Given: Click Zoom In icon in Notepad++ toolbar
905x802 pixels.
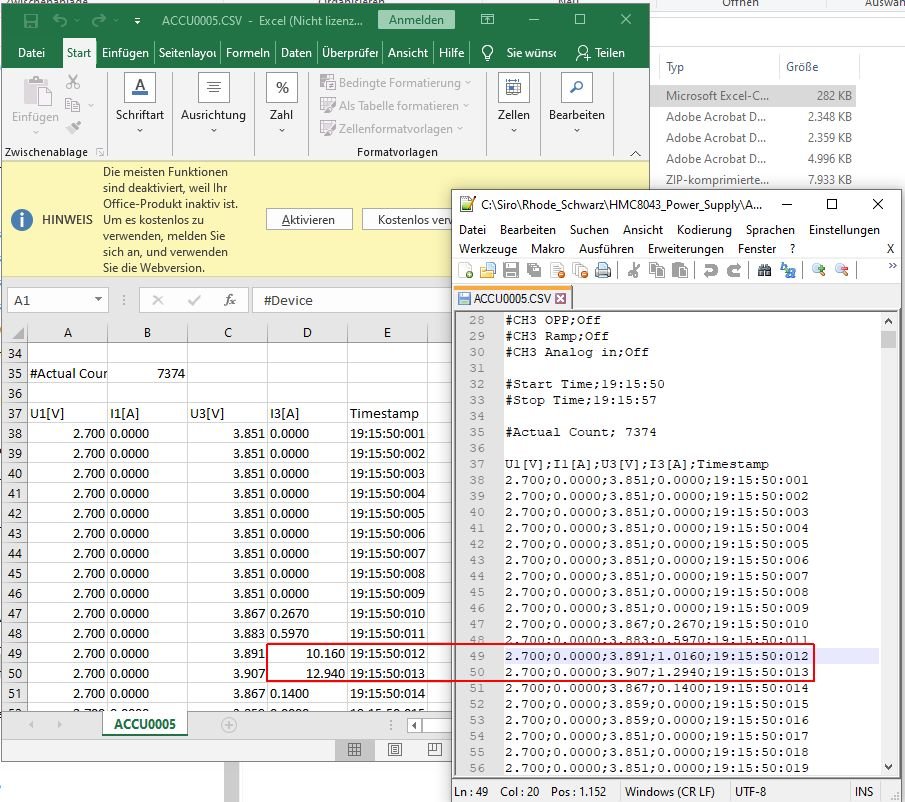Looking at the screenshot, I should (818, 270).
